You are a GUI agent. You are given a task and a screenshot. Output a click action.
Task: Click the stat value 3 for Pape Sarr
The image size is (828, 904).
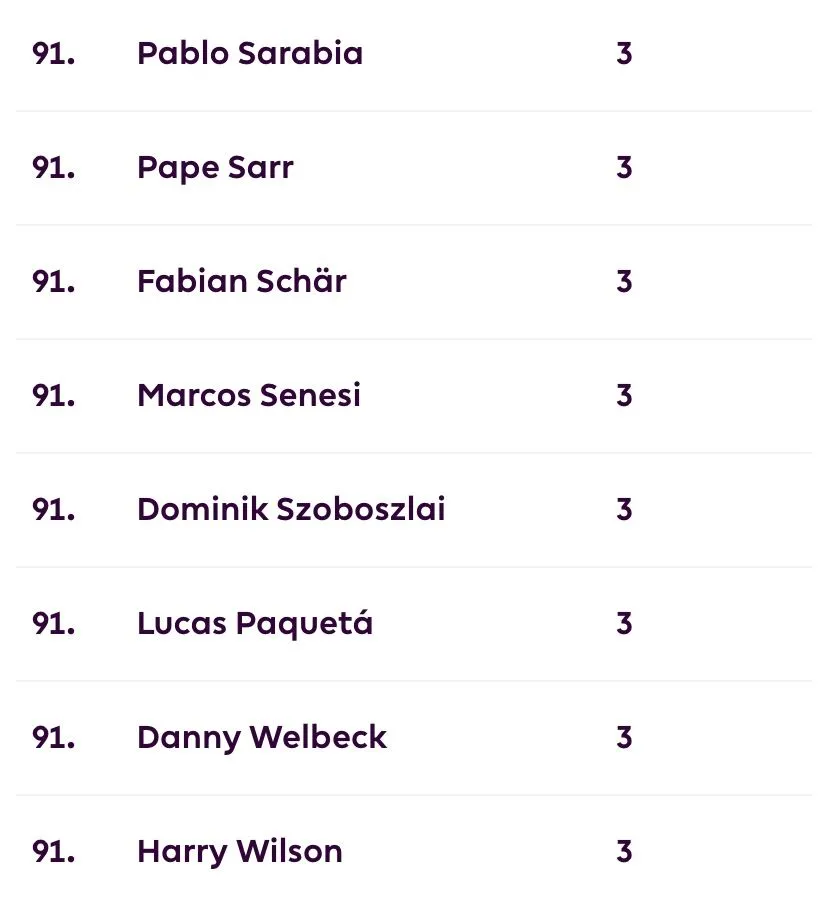pos(624,168)
